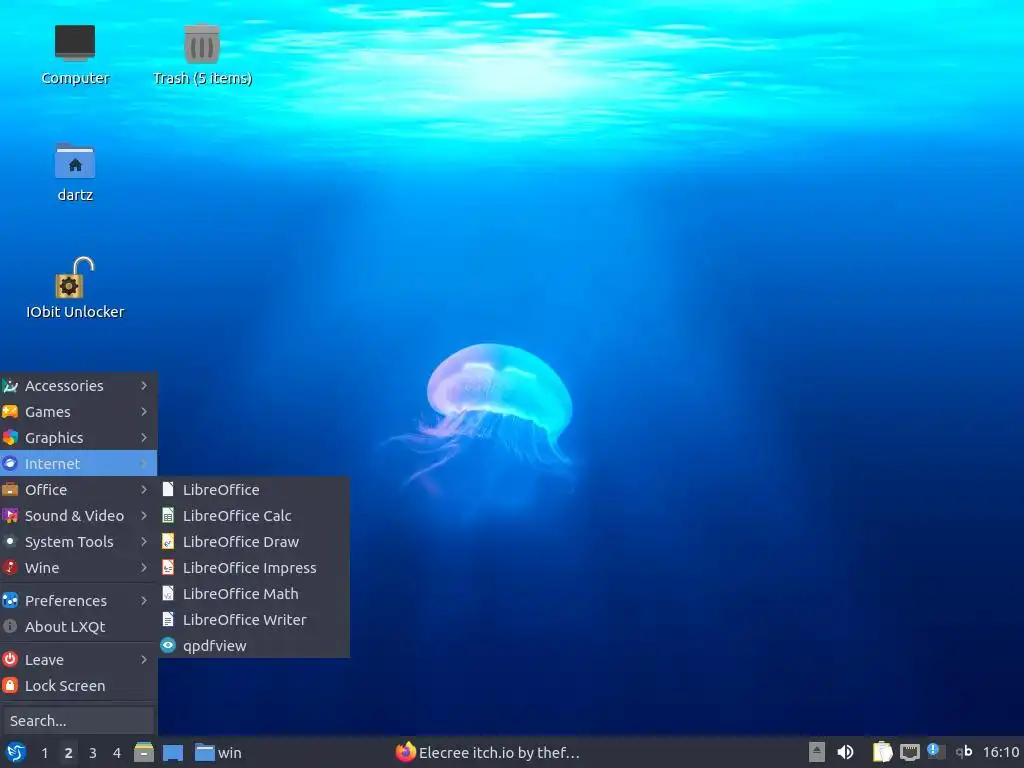
Task: Expand the Wine chevron arrow
Action: (144, 568)
